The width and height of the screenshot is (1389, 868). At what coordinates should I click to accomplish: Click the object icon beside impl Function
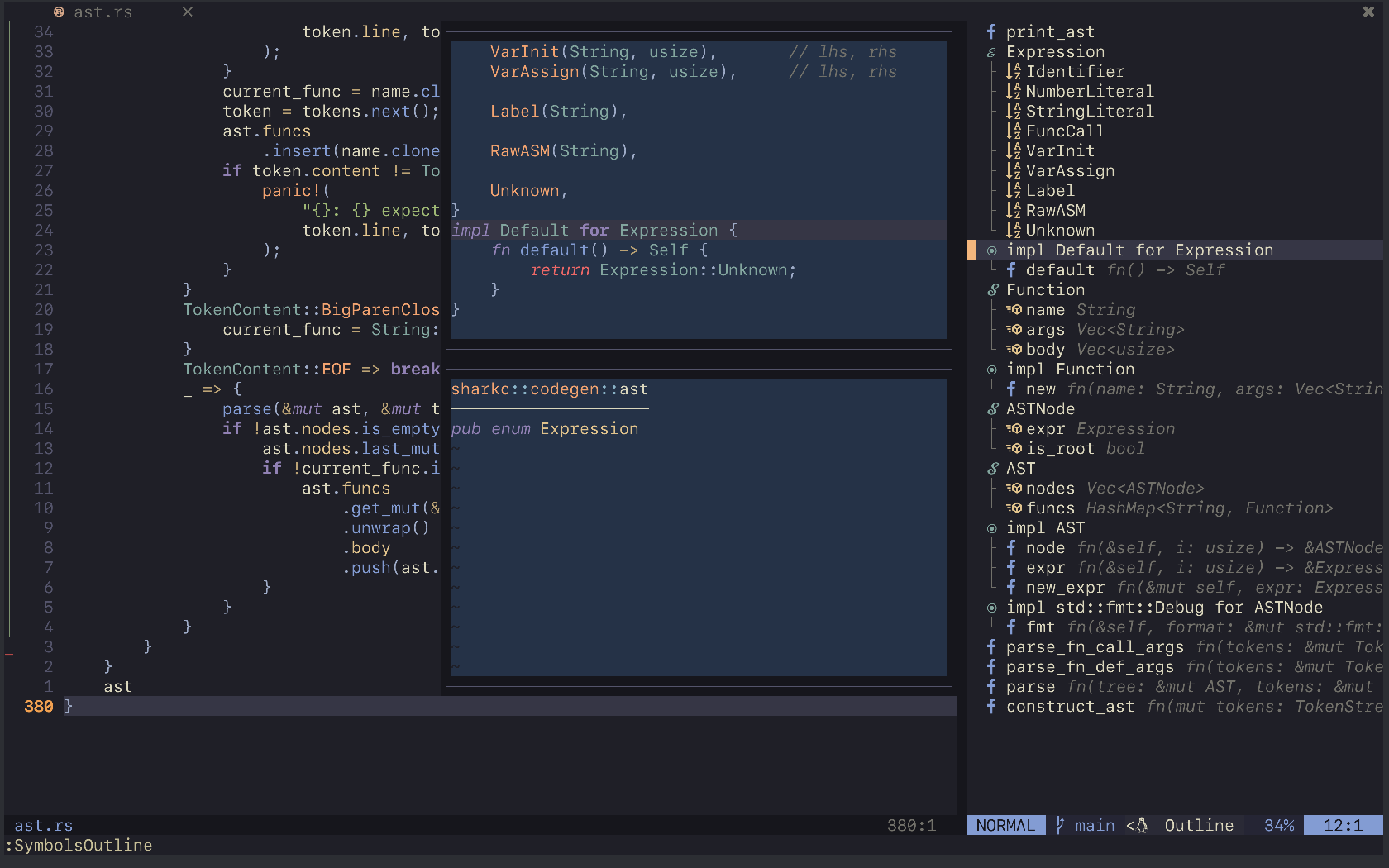(x=991, y=369)
